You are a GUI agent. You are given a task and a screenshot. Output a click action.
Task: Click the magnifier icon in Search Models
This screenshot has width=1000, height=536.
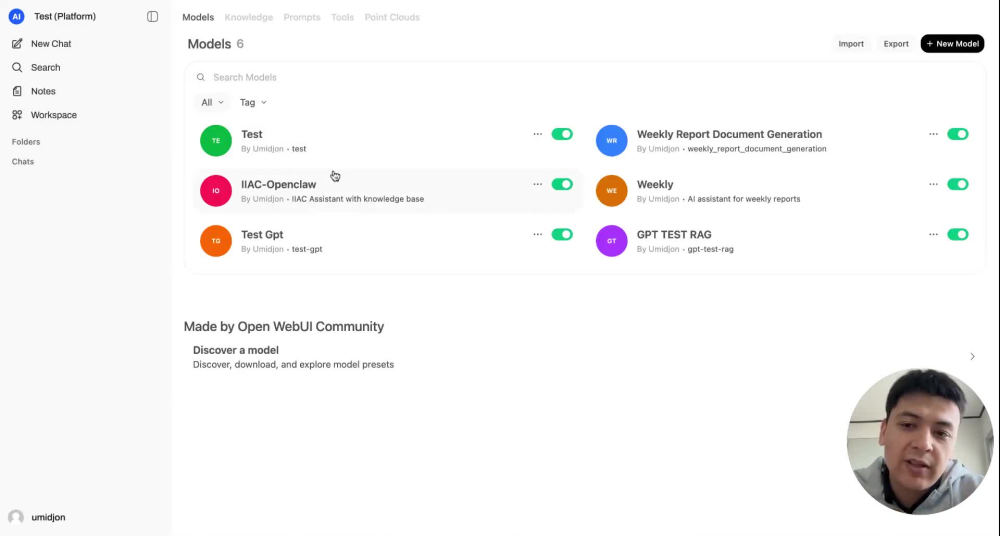tap(201, 77)
